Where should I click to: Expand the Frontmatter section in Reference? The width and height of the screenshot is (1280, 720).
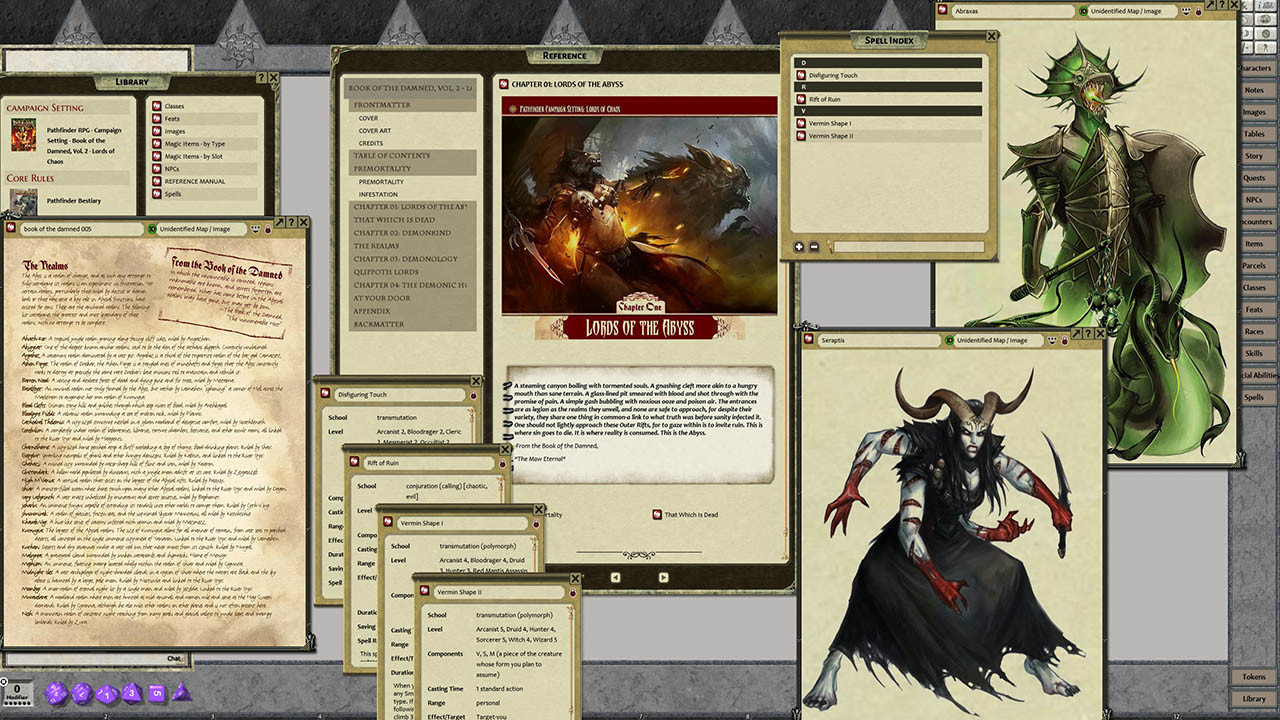[381, 104]
